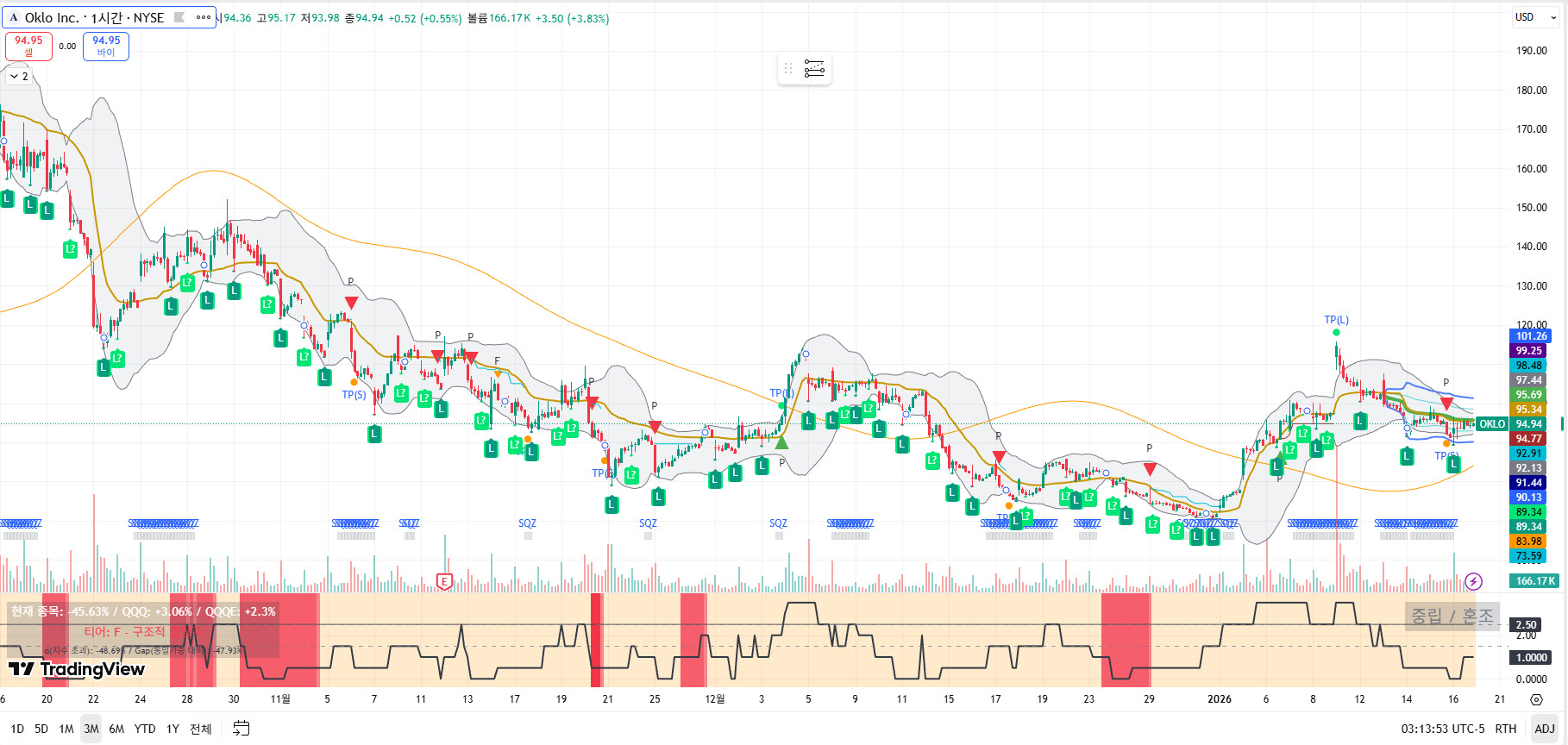Screen dimensions: 1568x745
Task: Click the purple lightning bolt icon
Action: 1474,581
